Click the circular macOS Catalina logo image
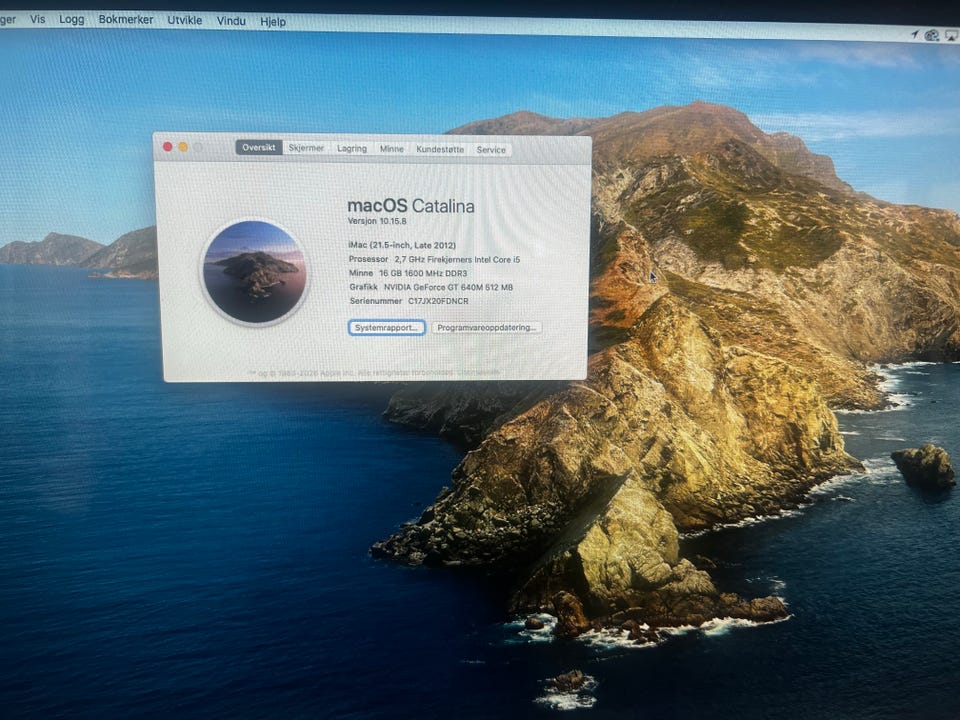 pyautogui.click(x=254, y=272)
